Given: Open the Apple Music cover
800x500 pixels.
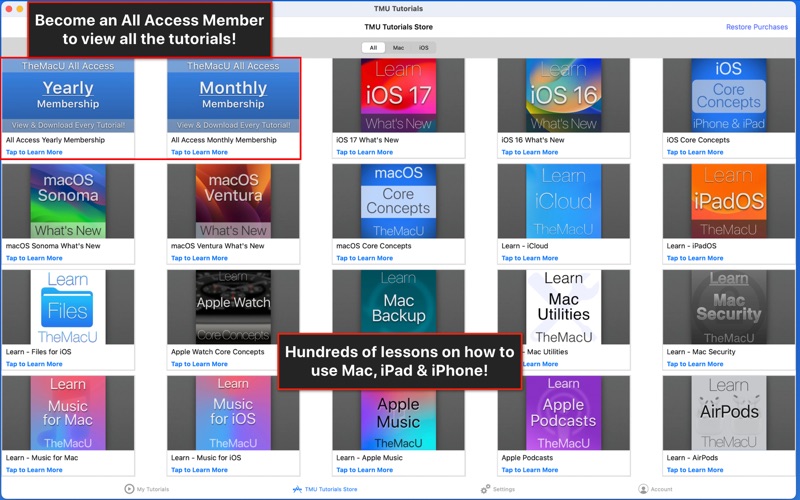Looking at the screenshot, I should coord(398,420).
